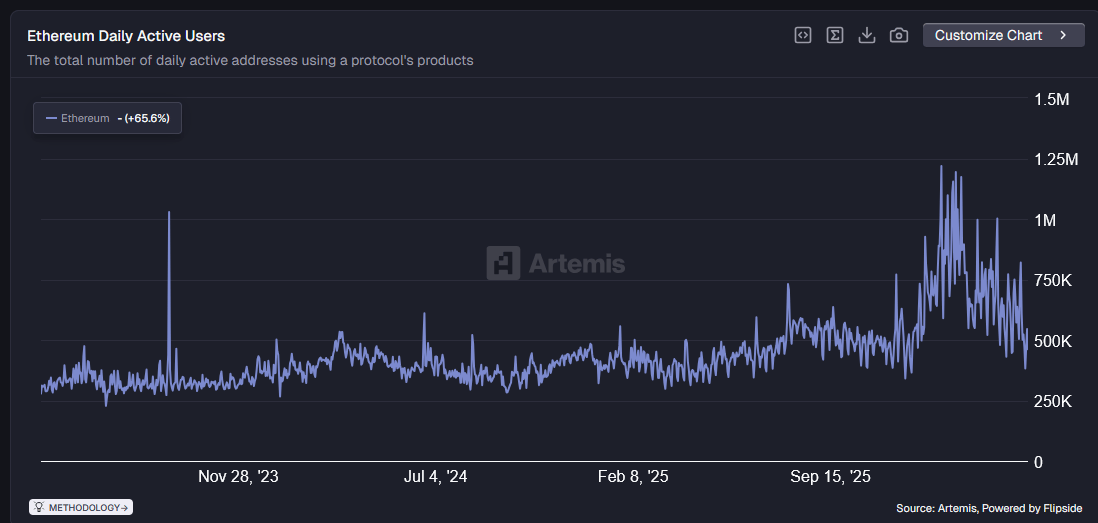Viewport: 1098px width, 523px height.
Task: Click the sigma formula icon
Action: tap(835, 36)
